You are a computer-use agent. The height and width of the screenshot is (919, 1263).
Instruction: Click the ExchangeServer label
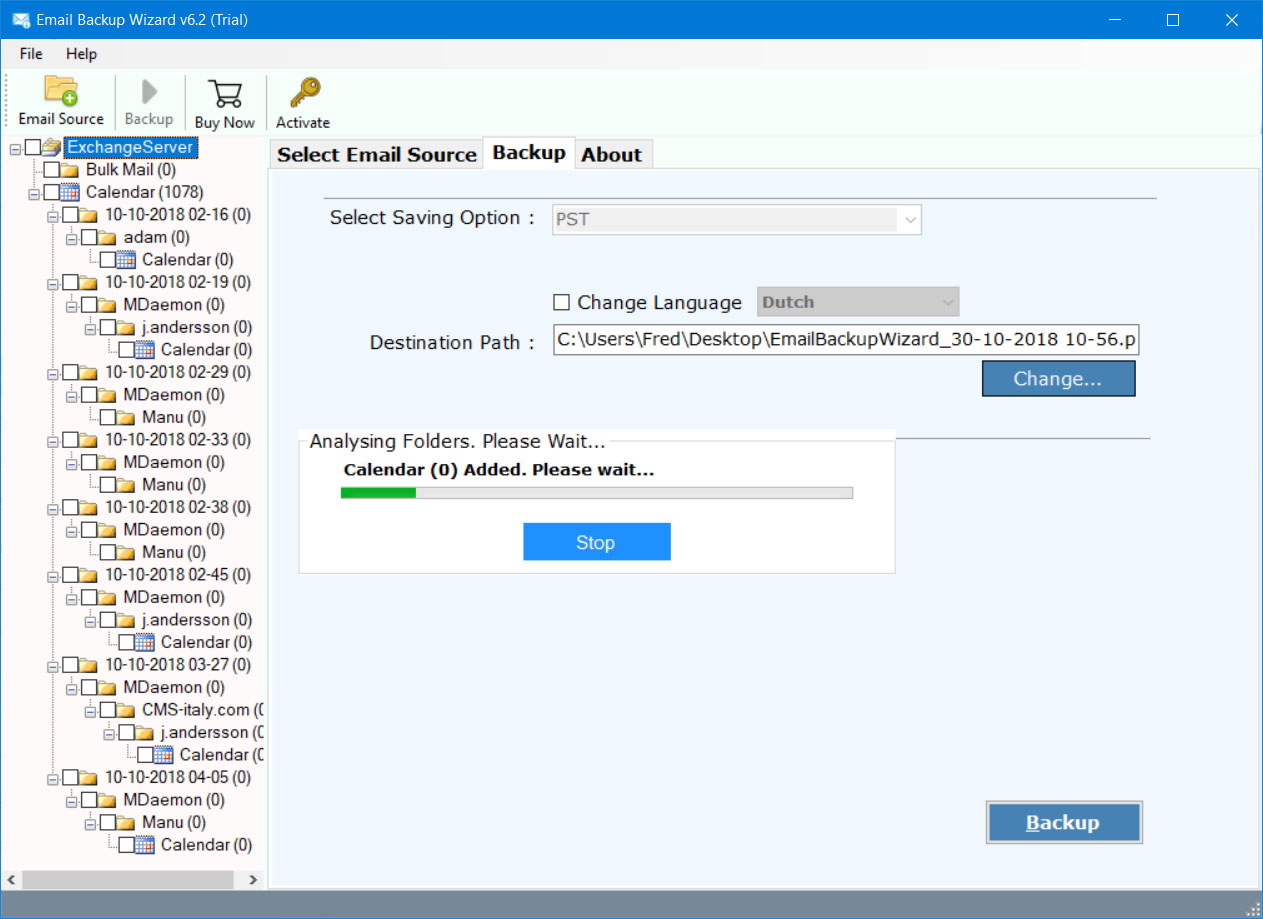[x=130, y=148]
